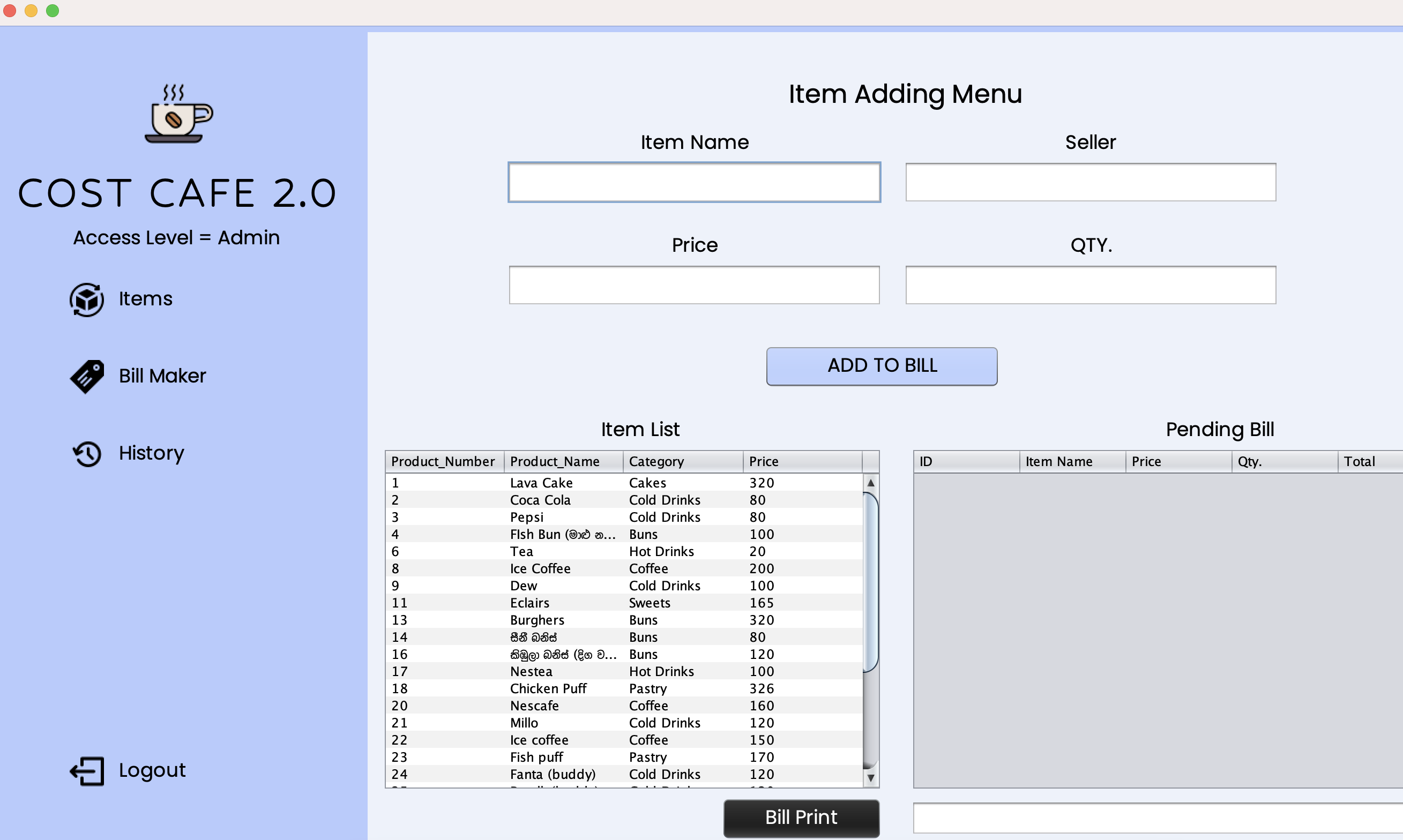Click the Price input field
The image size is (1403, 840).
[693, 286]
